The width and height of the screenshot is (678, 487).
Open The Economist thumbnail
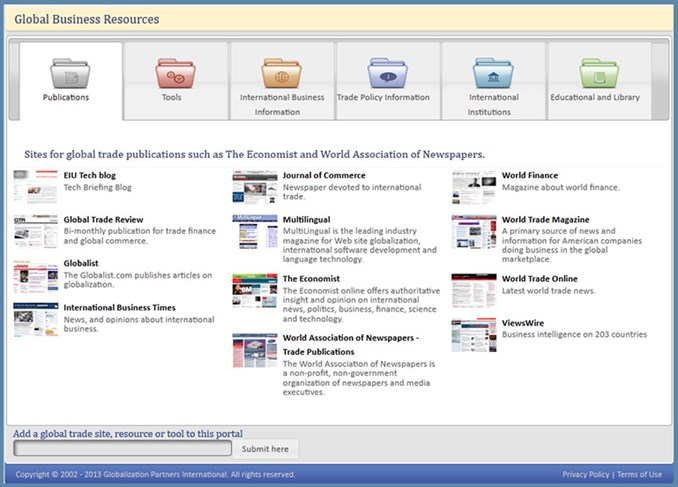click(255, 291)
